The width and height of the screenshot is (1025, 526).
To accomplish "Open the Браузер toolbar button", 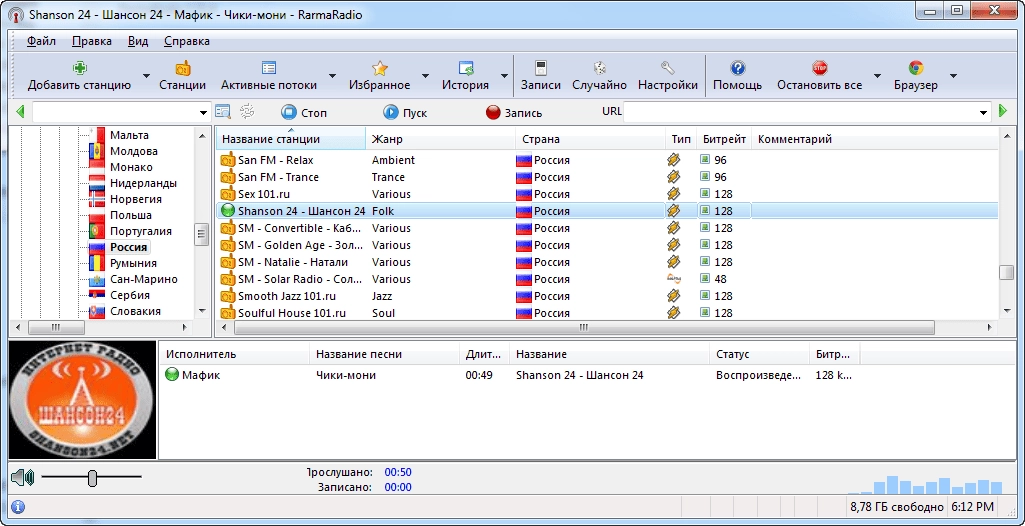I will (916, 76).
